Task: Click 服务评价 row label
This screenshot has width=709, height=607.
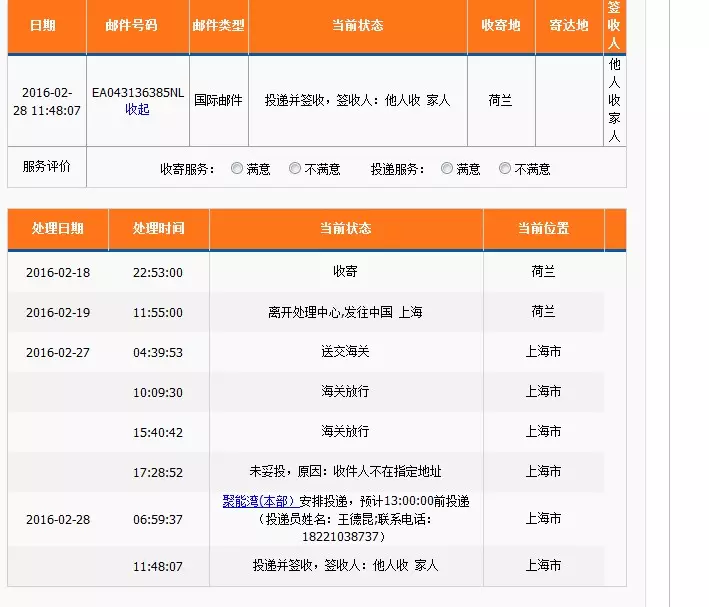Action: [47, 166]
